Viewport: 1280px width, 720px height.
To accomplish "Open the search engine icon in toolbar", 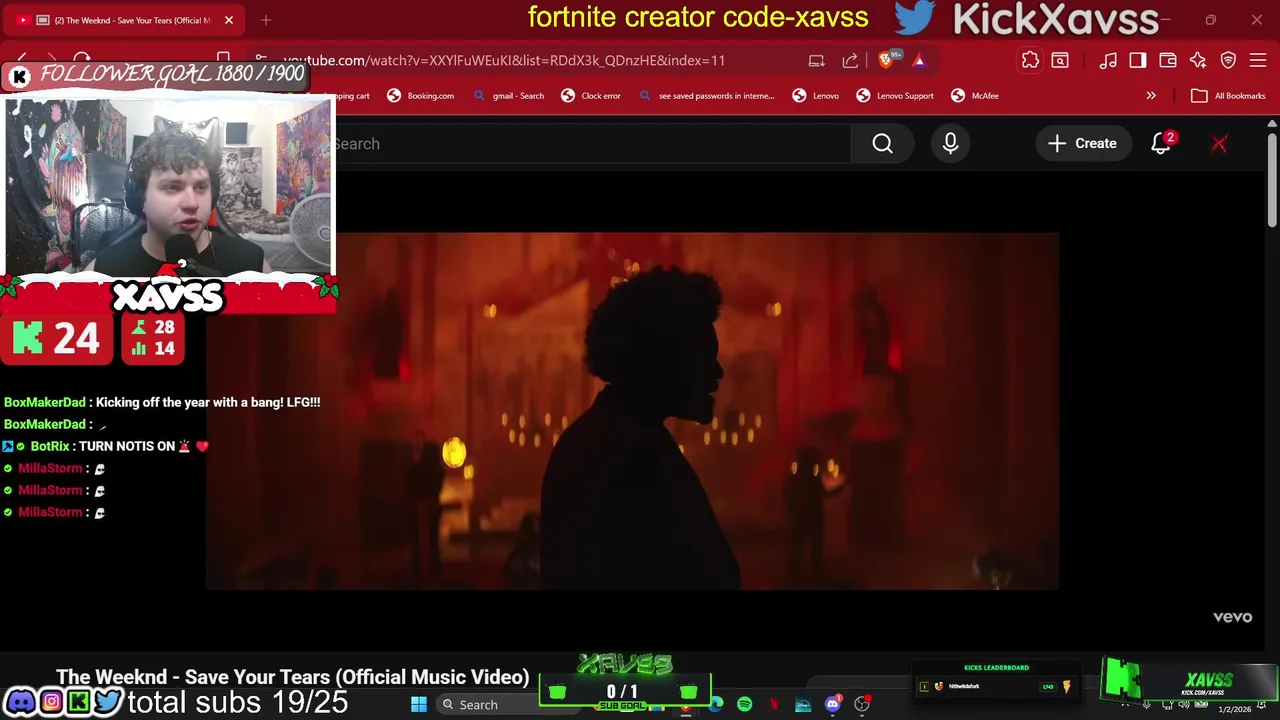I will click(1060, 60).
